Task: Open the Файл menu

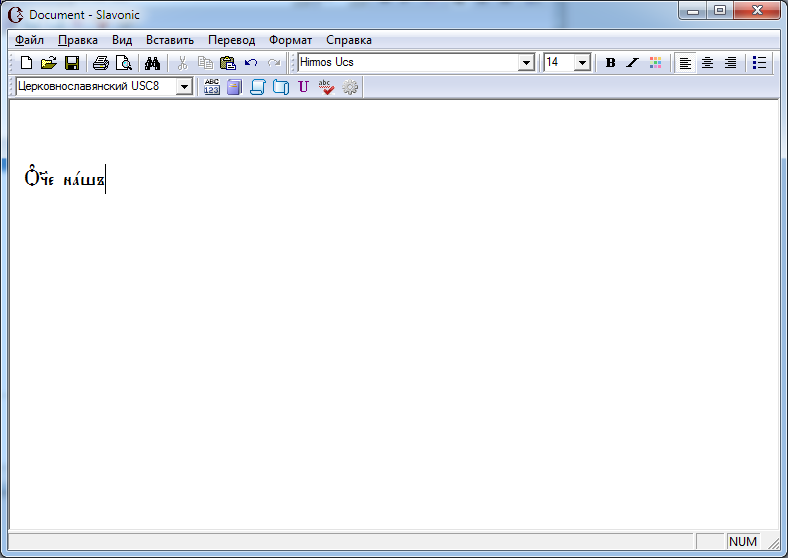Action: (29, 40)
